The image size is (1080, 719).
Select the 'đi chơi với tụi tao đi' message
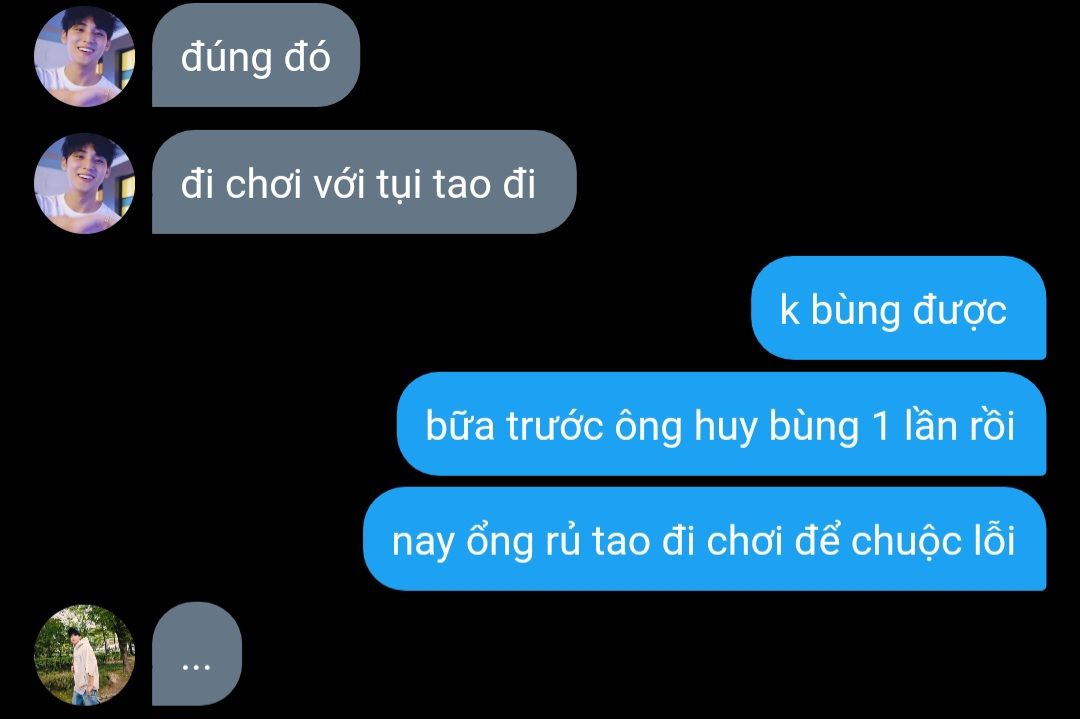tap(364, 182)
